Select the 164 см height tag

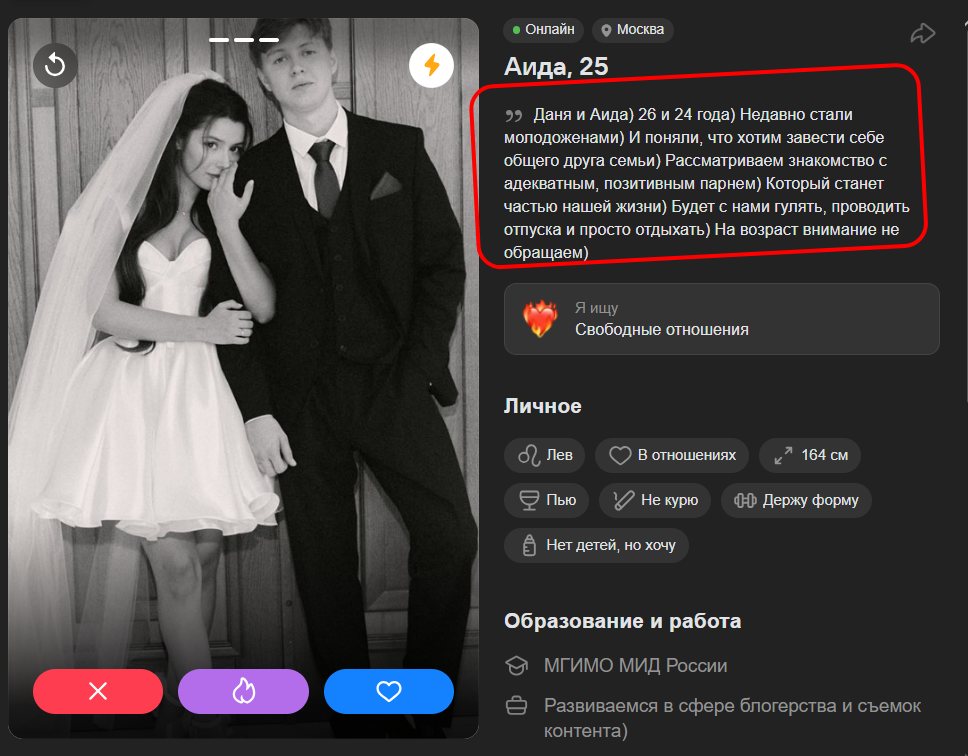(810, 455)
